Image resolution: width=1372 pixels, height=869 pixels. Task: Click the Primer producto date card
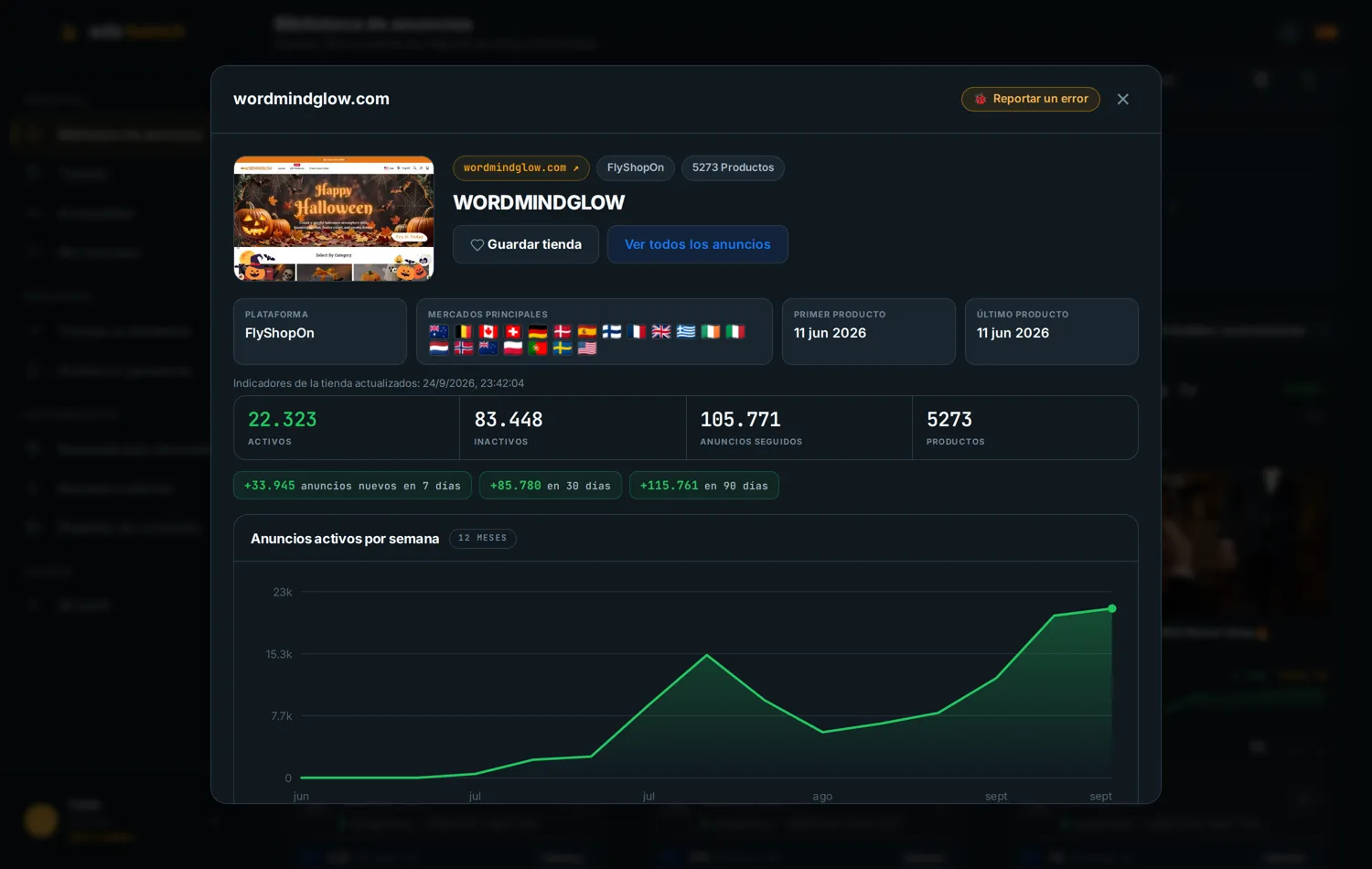869,331
